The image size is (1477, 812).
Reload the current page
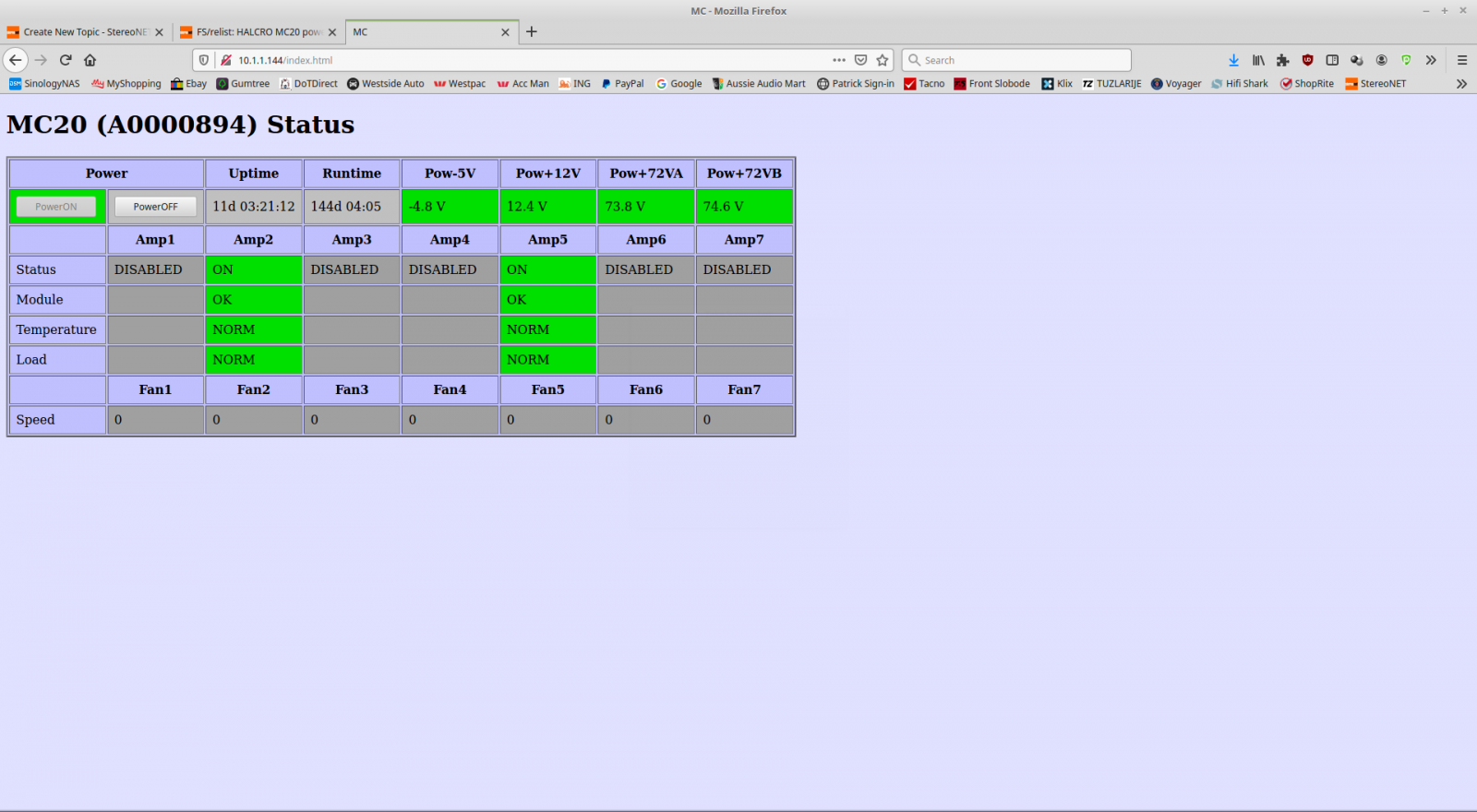tap(66, 60)
